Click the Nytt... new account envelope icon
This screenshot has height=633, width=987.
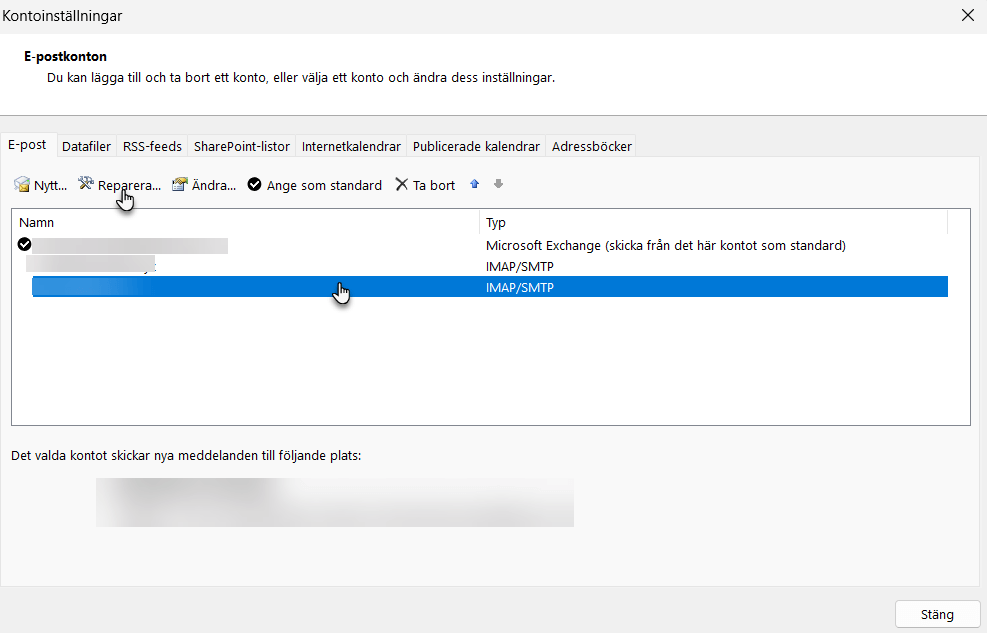click(22, 184)
